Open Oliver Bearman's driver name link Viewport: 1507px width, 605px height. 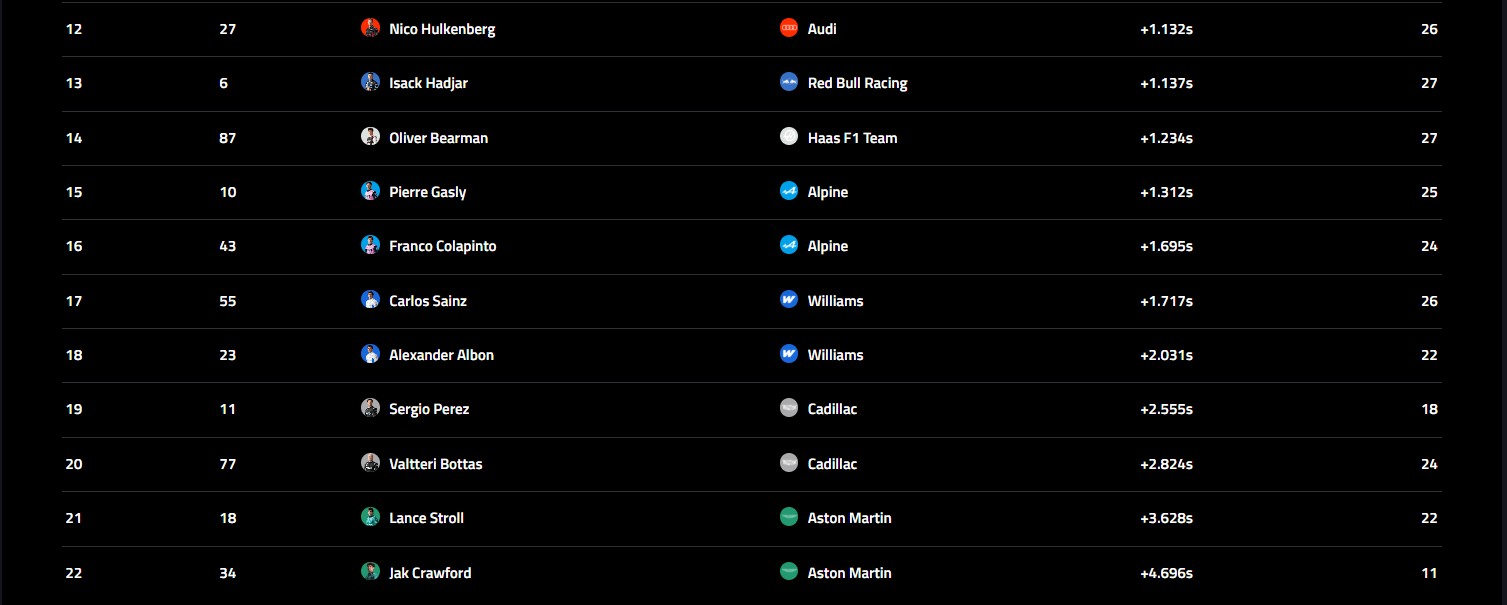438,138
